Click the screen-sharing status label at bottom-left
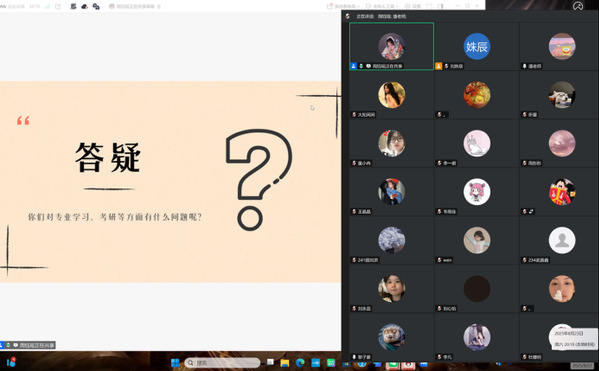Image resolution: width=599 pixels, height=371 pixels. pos(37,345)
